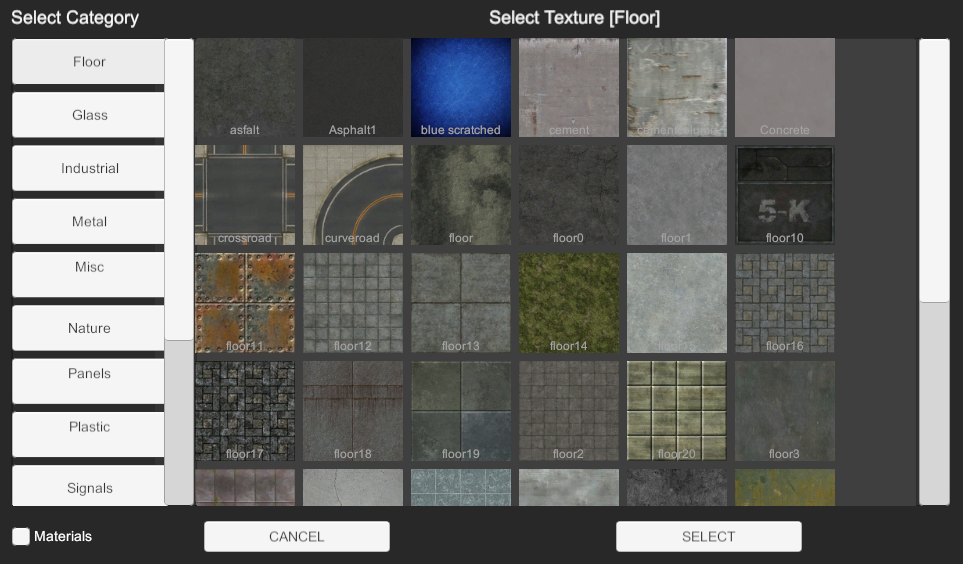Select the floor15 texture

pos(677,304)
